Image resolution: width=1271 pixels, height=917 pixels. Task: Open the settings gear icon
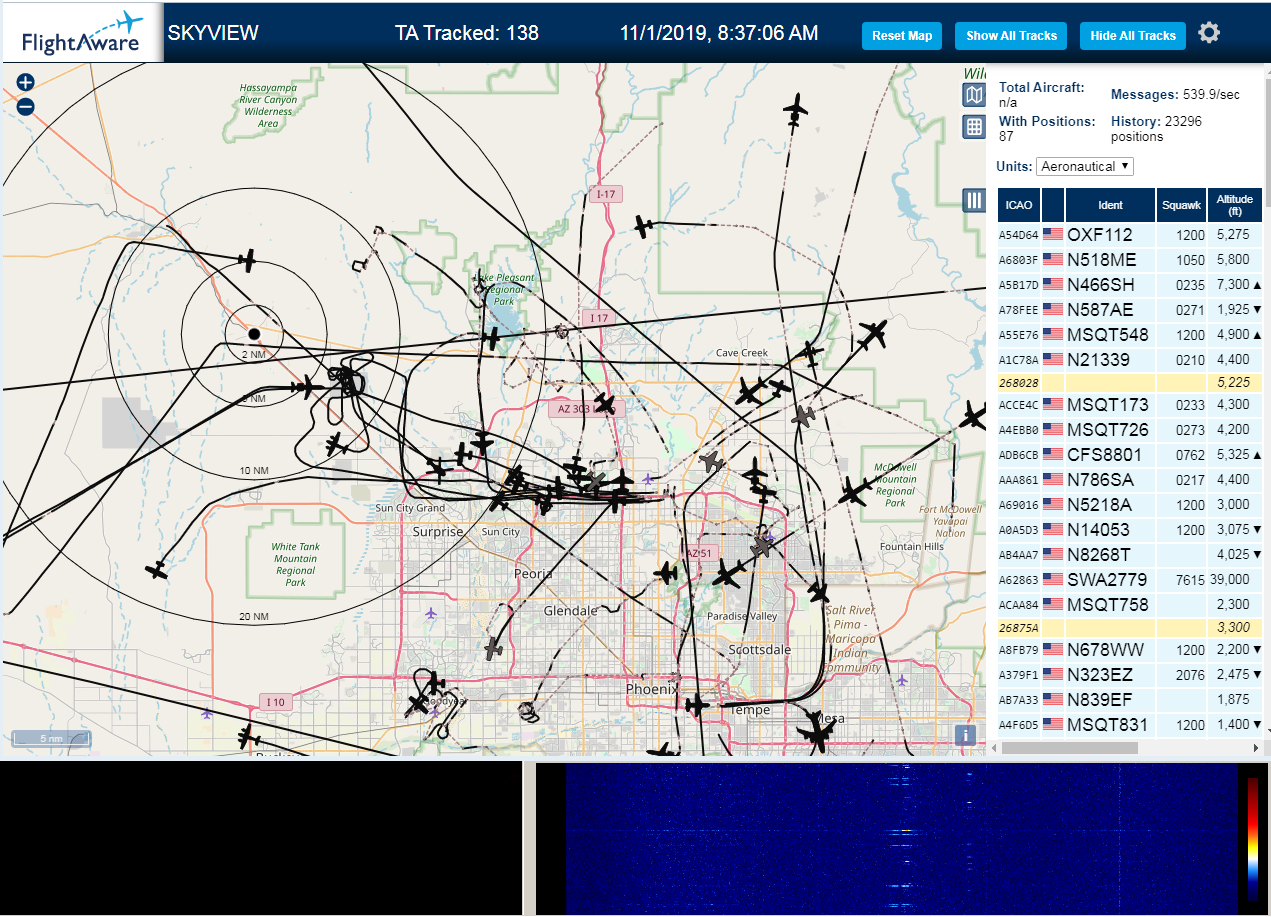pyautogui.click(x=1209, y=34)
